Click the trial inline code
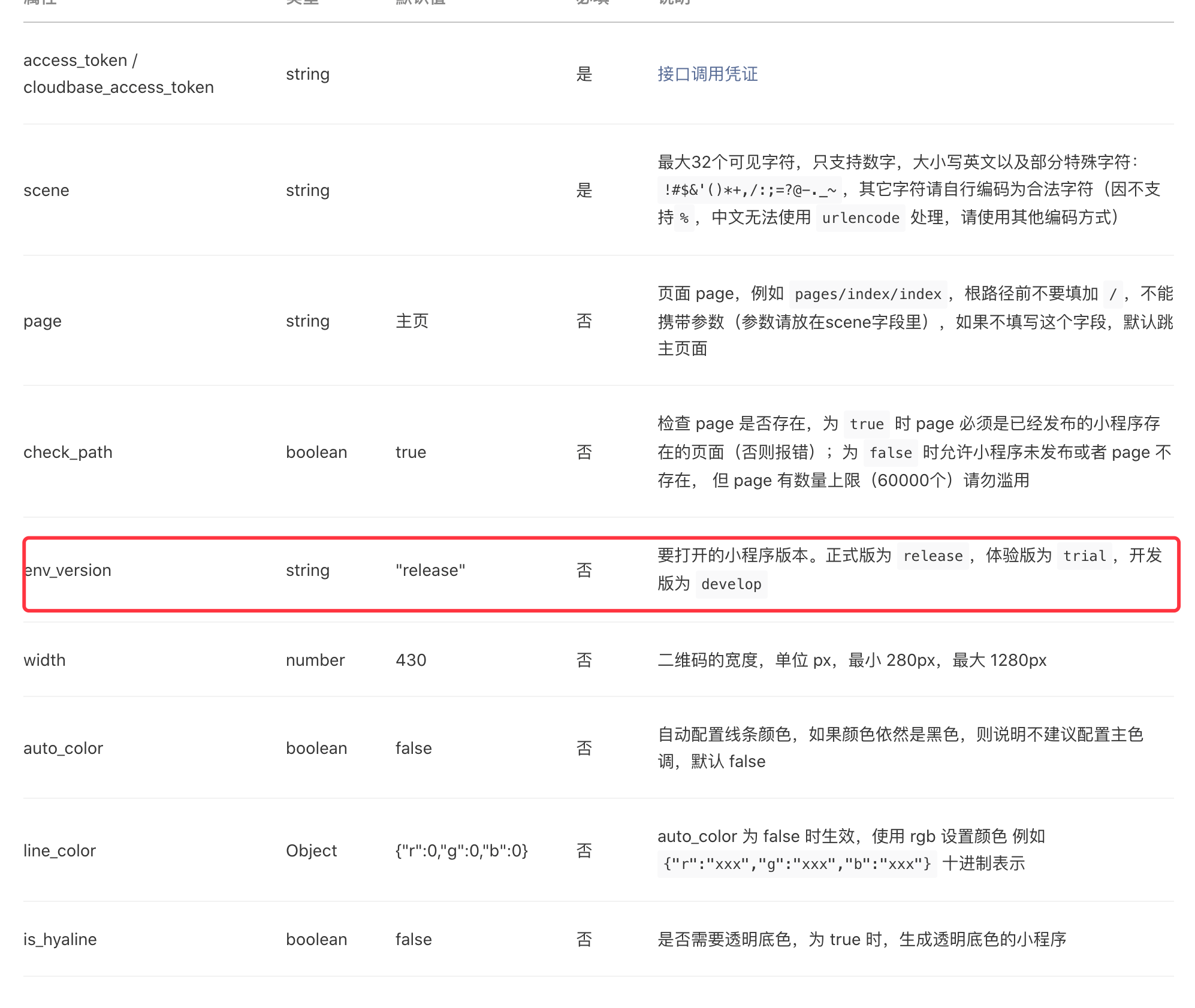Screen dimensions: 1195x1008 pos(1084,556)
